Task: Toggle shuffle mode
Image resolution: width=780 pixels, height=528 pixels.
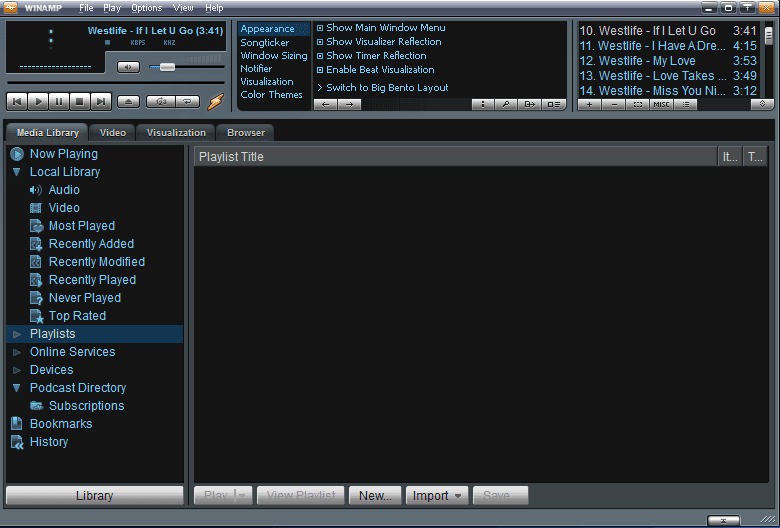Action: tap(160, 102)
